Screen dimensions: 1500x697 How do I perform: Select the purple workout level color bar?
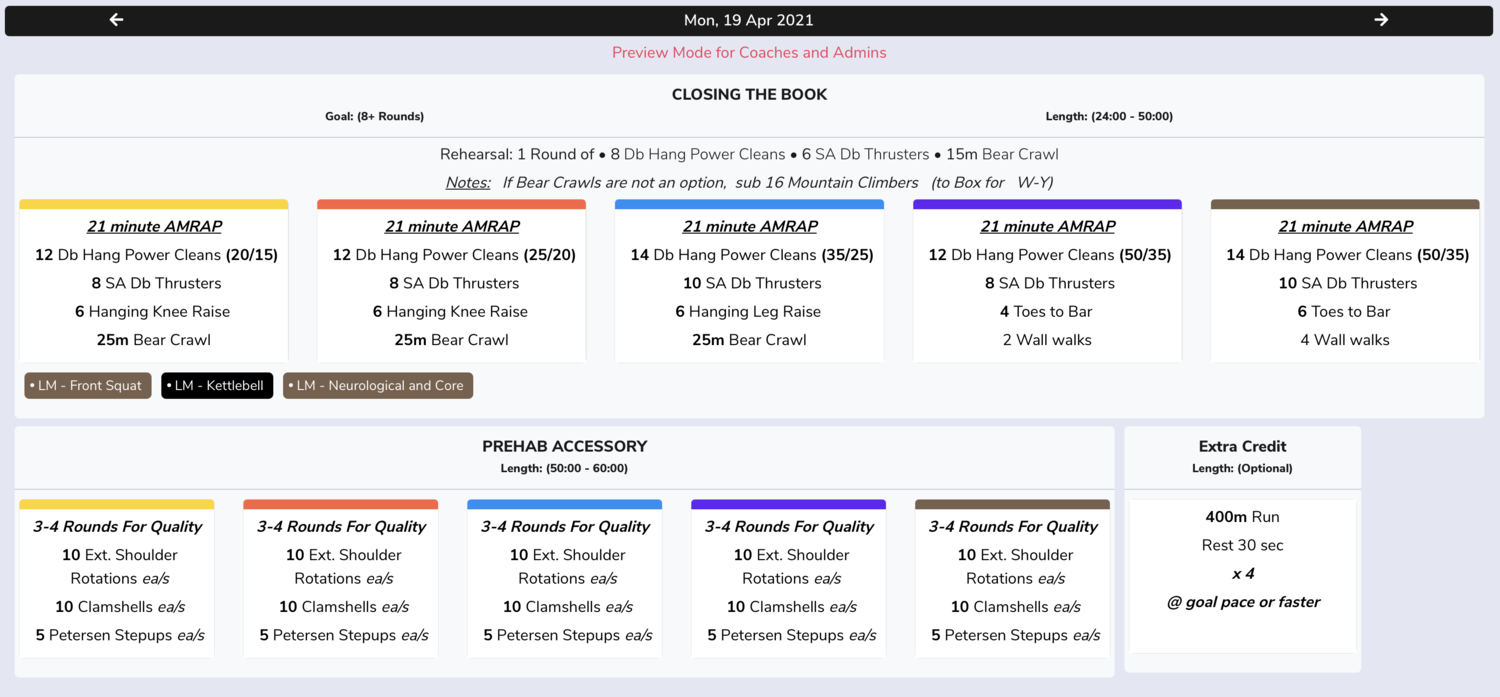1047,204
